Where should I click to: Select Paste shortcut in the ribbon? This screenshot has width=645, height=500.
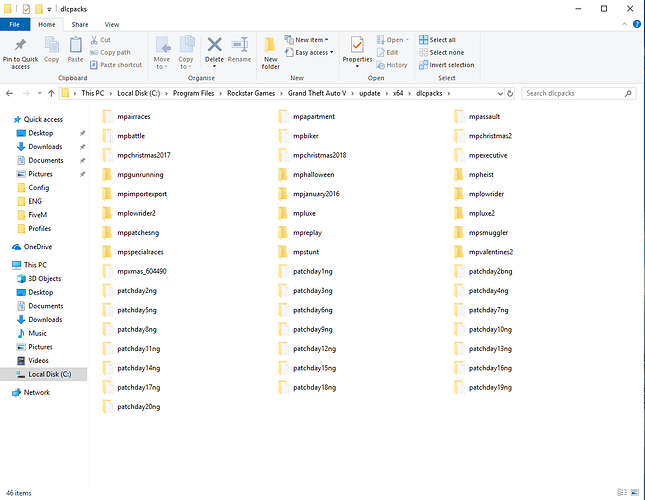116,65
